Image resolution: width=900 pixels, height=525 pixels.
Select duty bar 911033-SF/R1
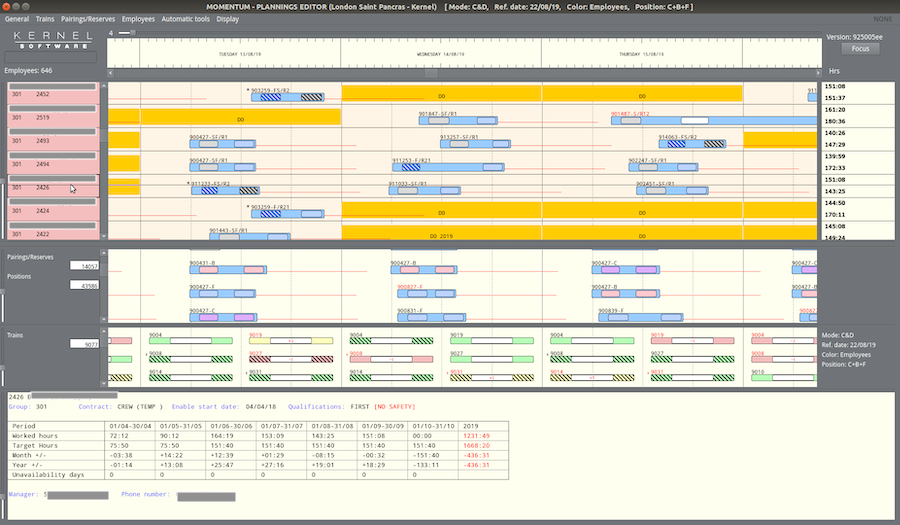tap(424, 190)
